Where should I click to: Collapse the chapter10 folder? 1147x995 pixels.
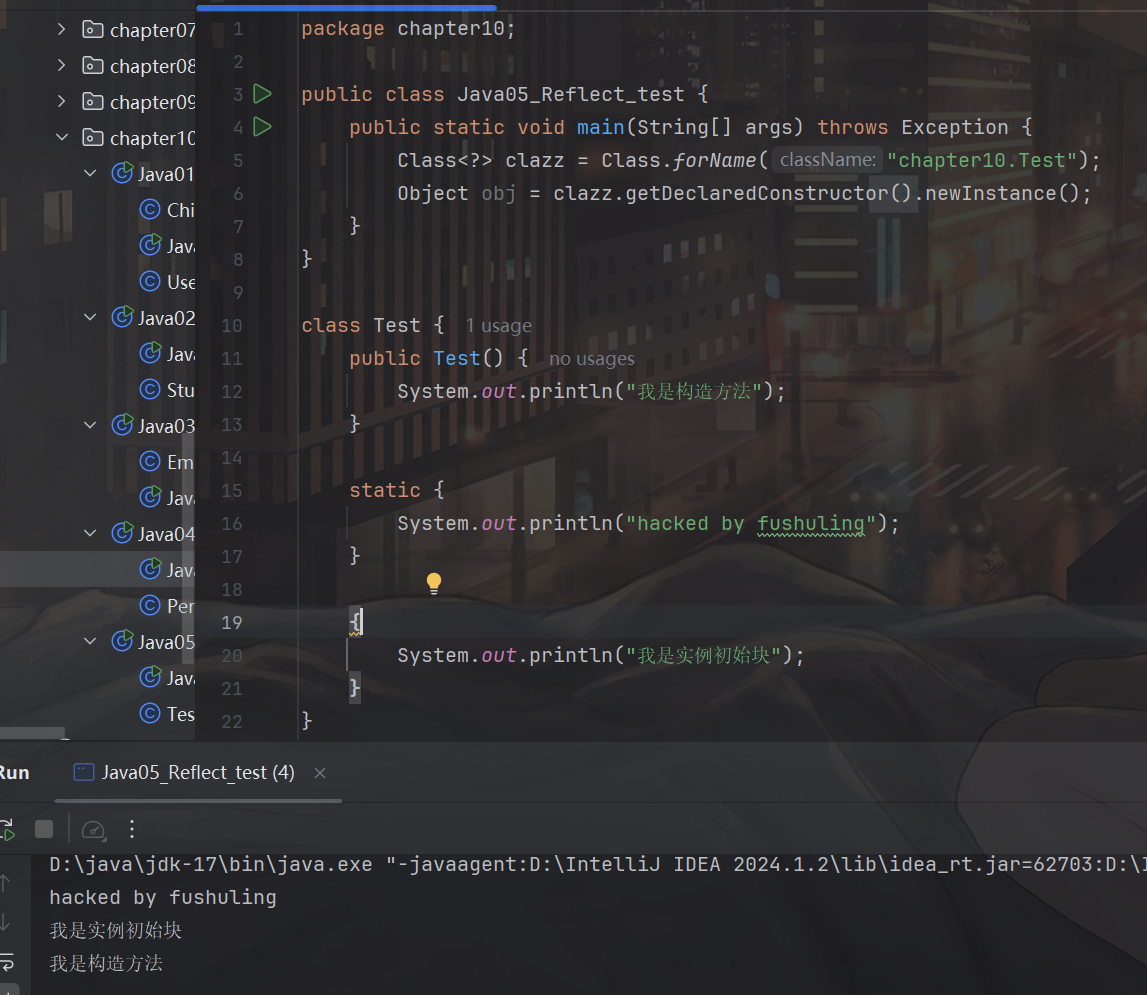pyautogui.click(x=62, y=138)
